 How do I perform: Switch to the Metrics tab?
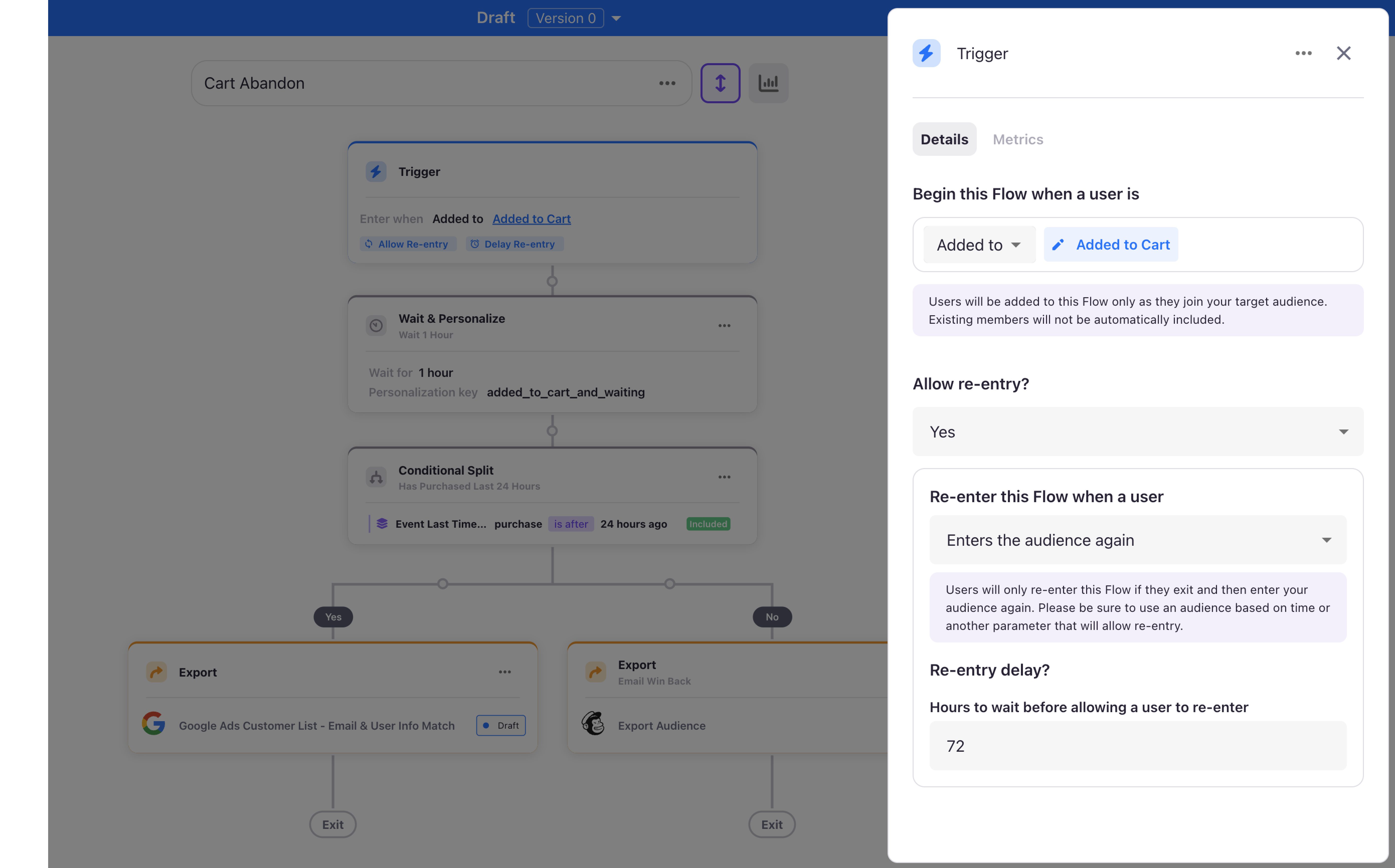tap(1018, 140)
